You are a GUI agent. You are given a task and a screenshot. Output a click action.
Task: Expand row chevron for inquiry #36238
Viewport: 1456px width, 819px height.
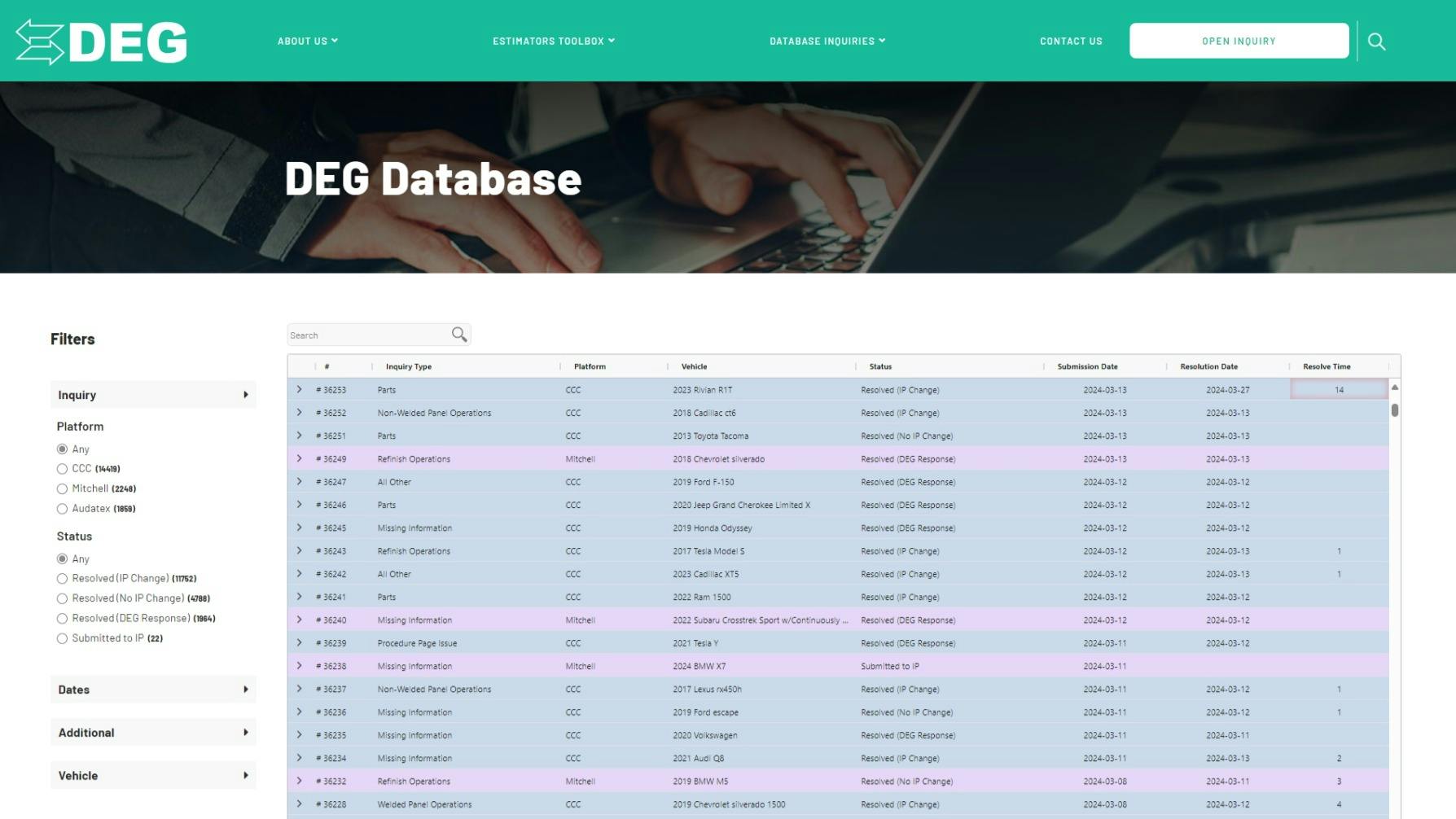click(x=300, y=666)
